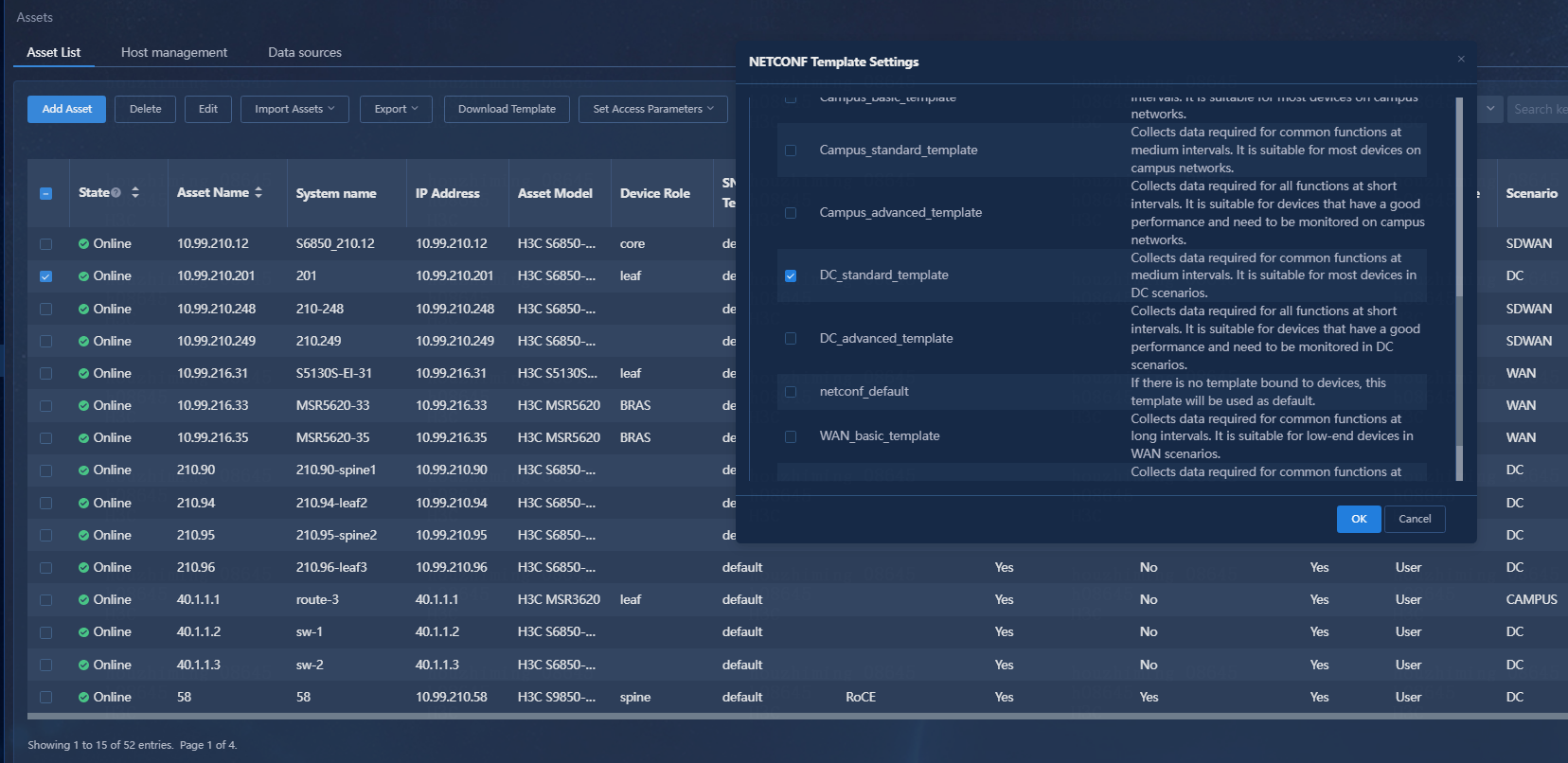Select the Campus_standard_template checkbox

791,151
